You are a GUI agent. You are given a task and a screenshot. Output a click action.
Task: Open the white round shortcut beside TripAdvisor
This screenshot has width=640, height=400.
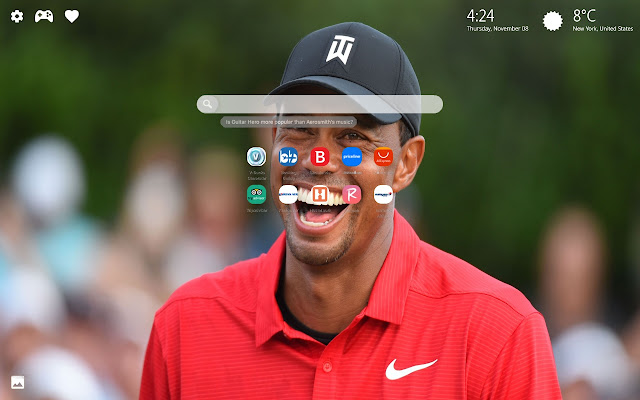coord(288,194)
